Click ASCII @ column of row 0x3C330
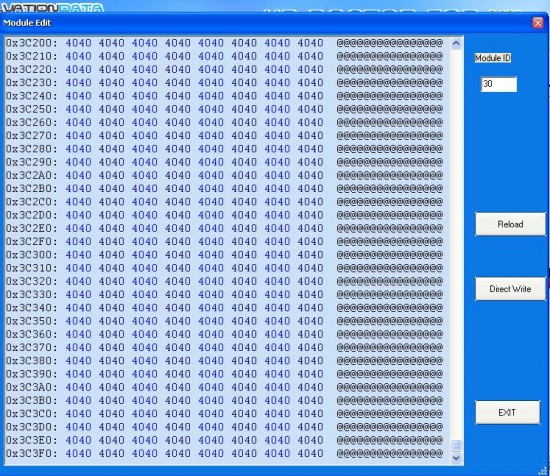The image size is (550, 476). click(x=390, y=294)
